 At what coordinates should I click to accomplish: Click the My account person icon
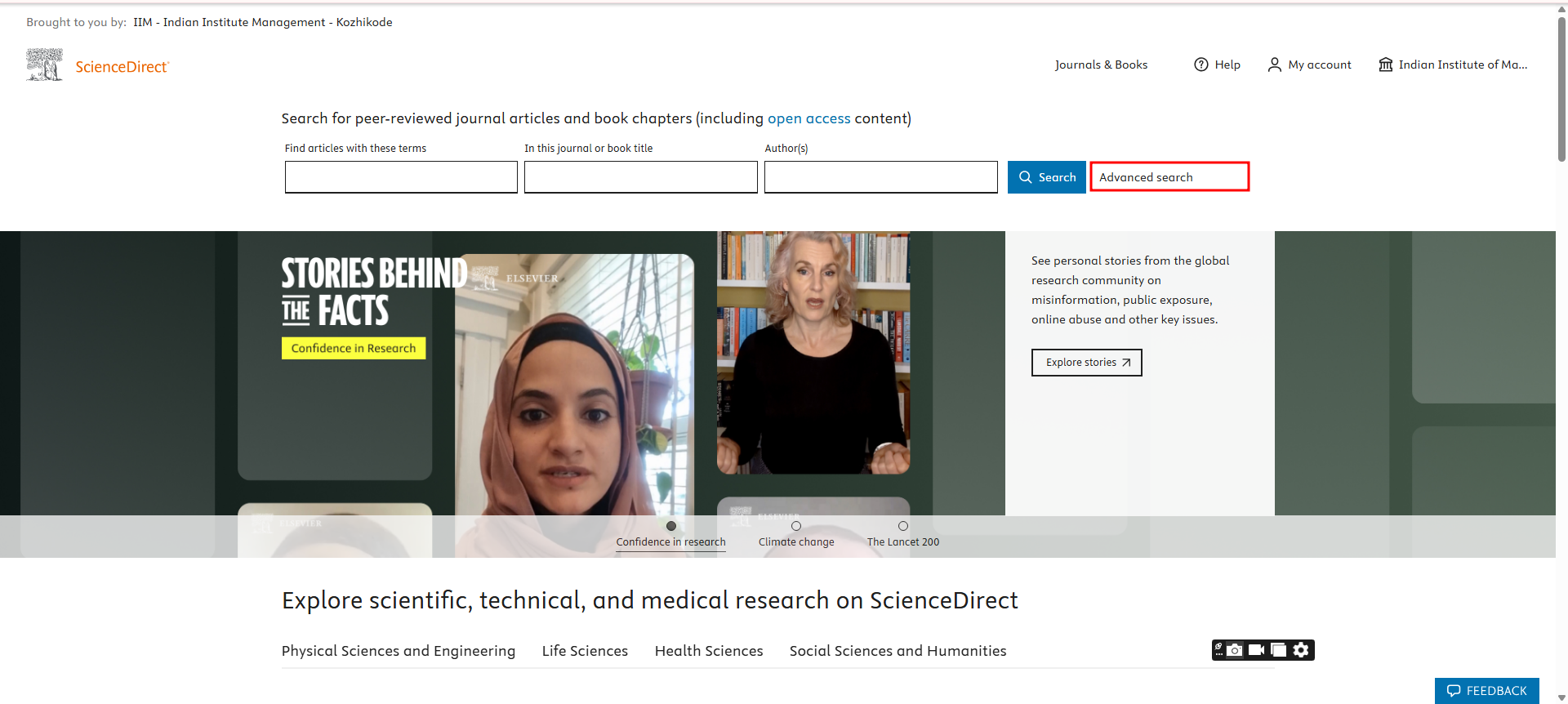1274,65
